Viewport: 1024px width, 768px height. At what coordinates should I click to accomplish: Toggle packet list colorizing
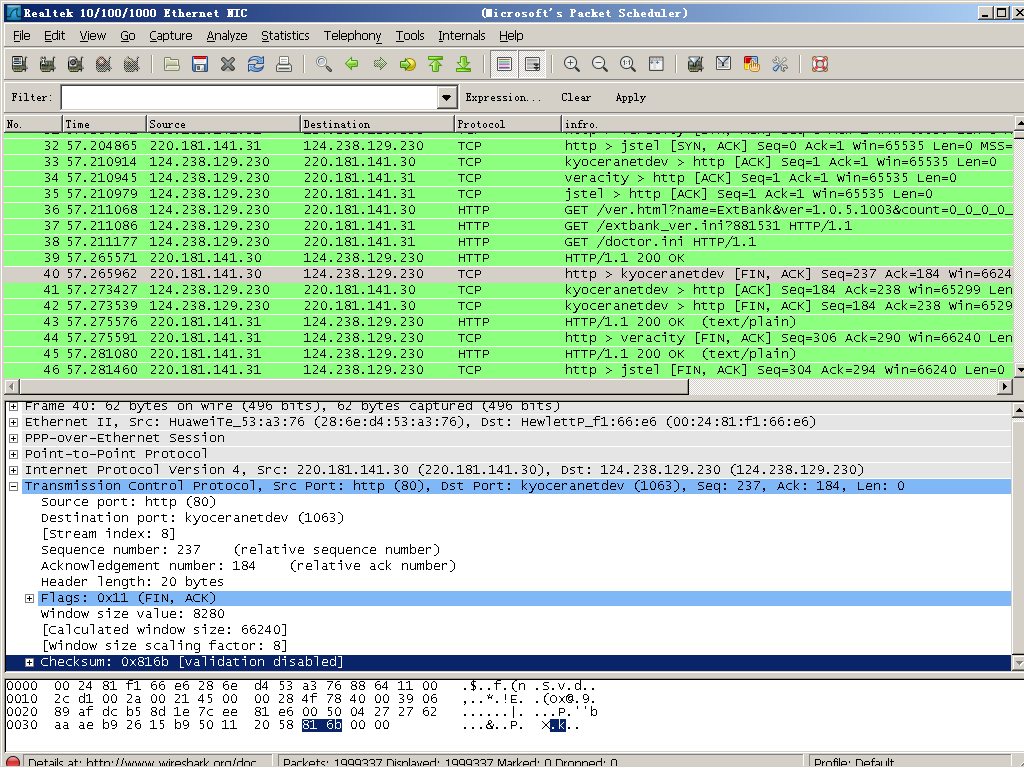(x=504, y=64)
